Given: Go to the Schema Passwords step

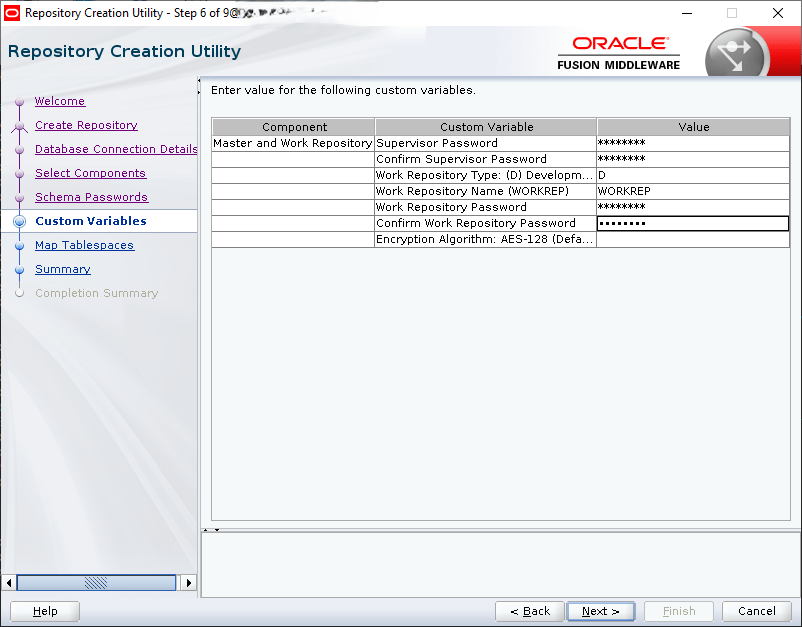Looking at the screenshot, I should (x=91, y=197).
